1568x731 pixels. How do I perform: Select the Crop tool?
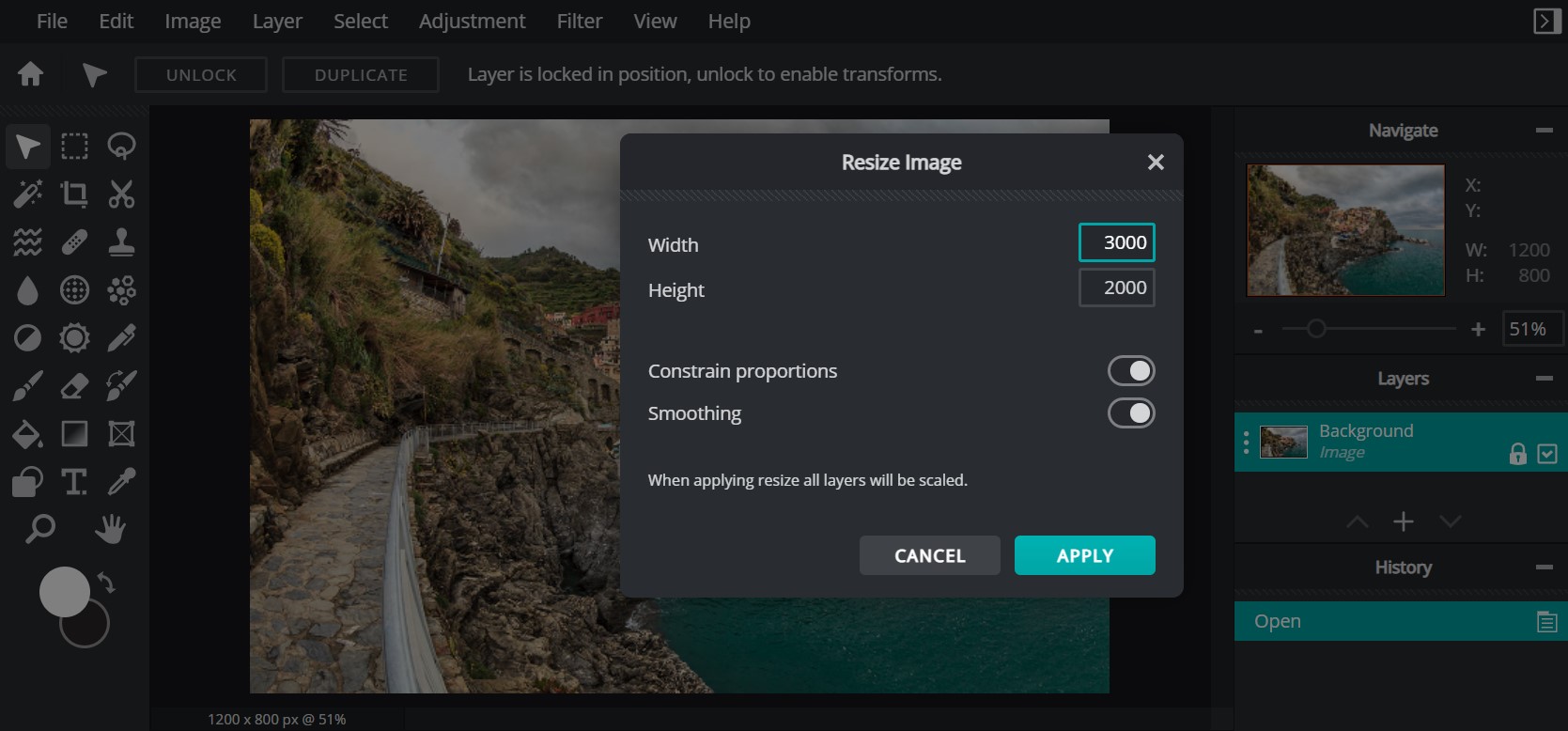(74, 194)
